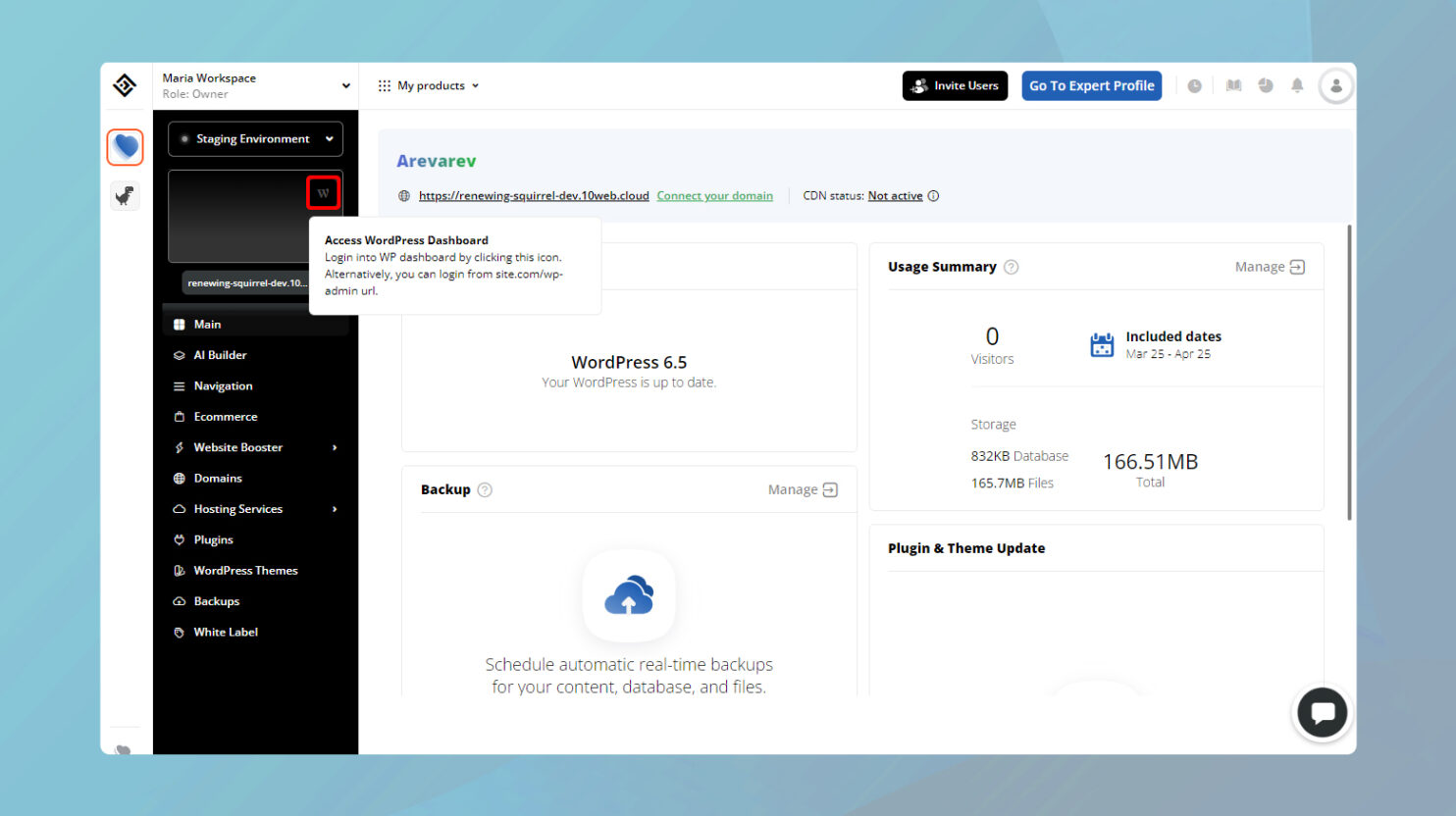The height and width of the screenshot is (816, 1456).
Task: Open the WordPress Dashboard via the W icon
Action: 323,192
